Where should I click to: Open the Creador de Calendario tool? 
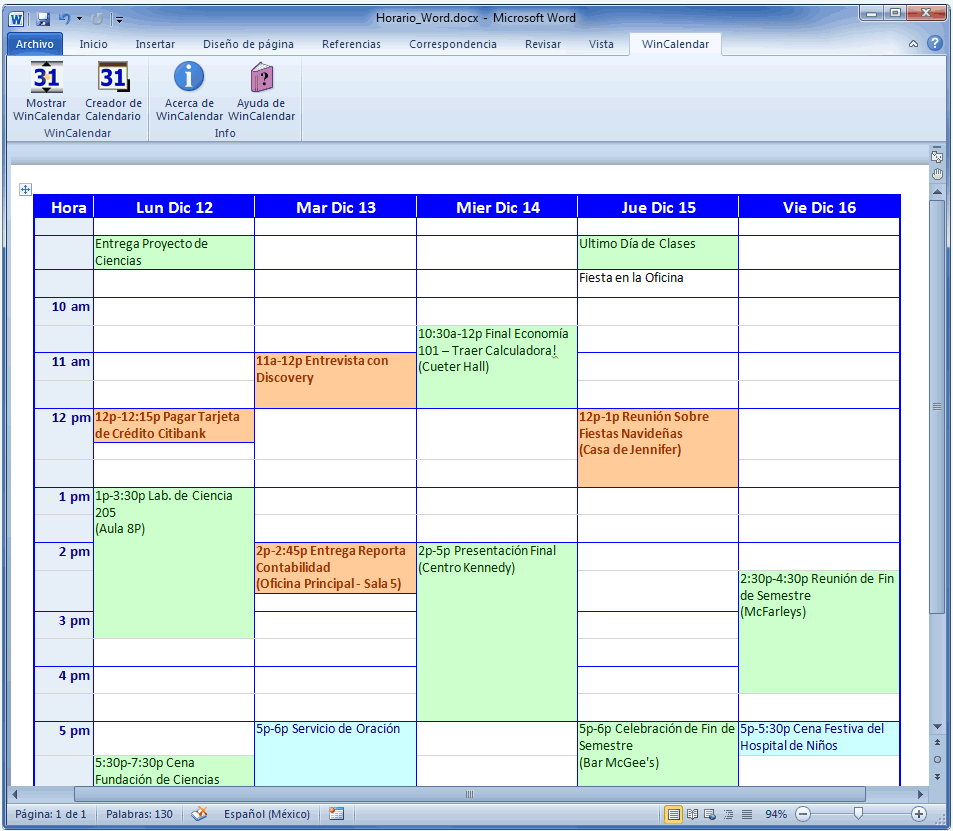(x=113, y=78)
